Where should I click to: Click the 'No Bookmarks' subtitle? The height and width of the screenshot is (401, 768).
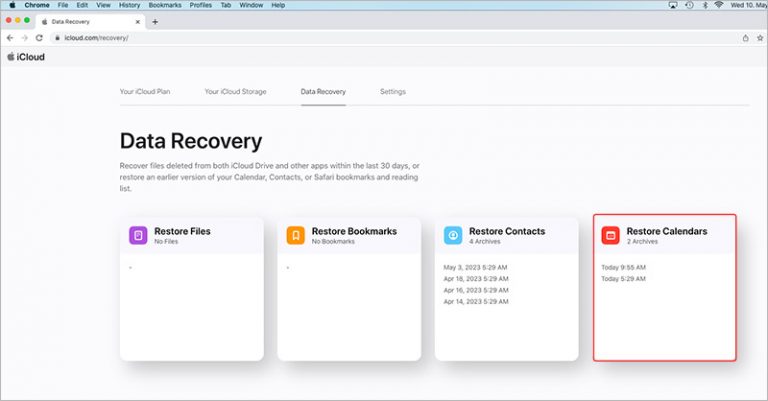coord(333,241)
